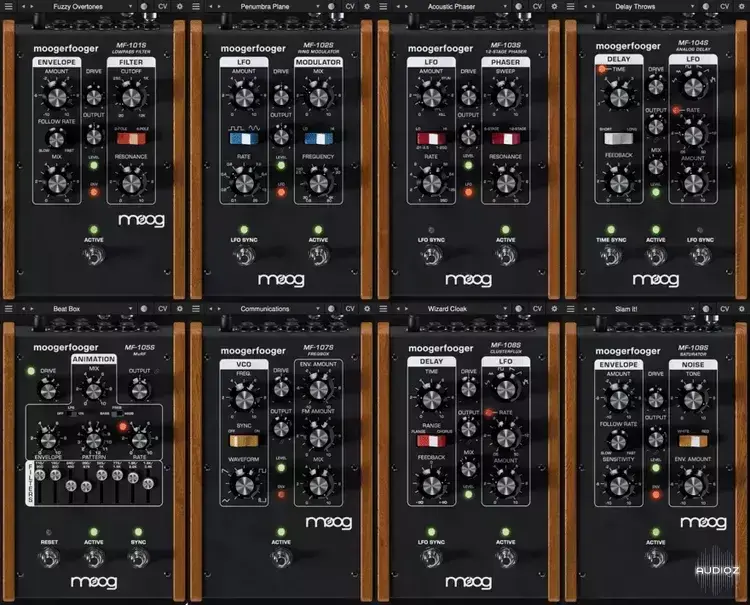Open hamburger menu of Beat Box plugin
The height and width of the screenshot is (605, 750).
tap(8, 309)
